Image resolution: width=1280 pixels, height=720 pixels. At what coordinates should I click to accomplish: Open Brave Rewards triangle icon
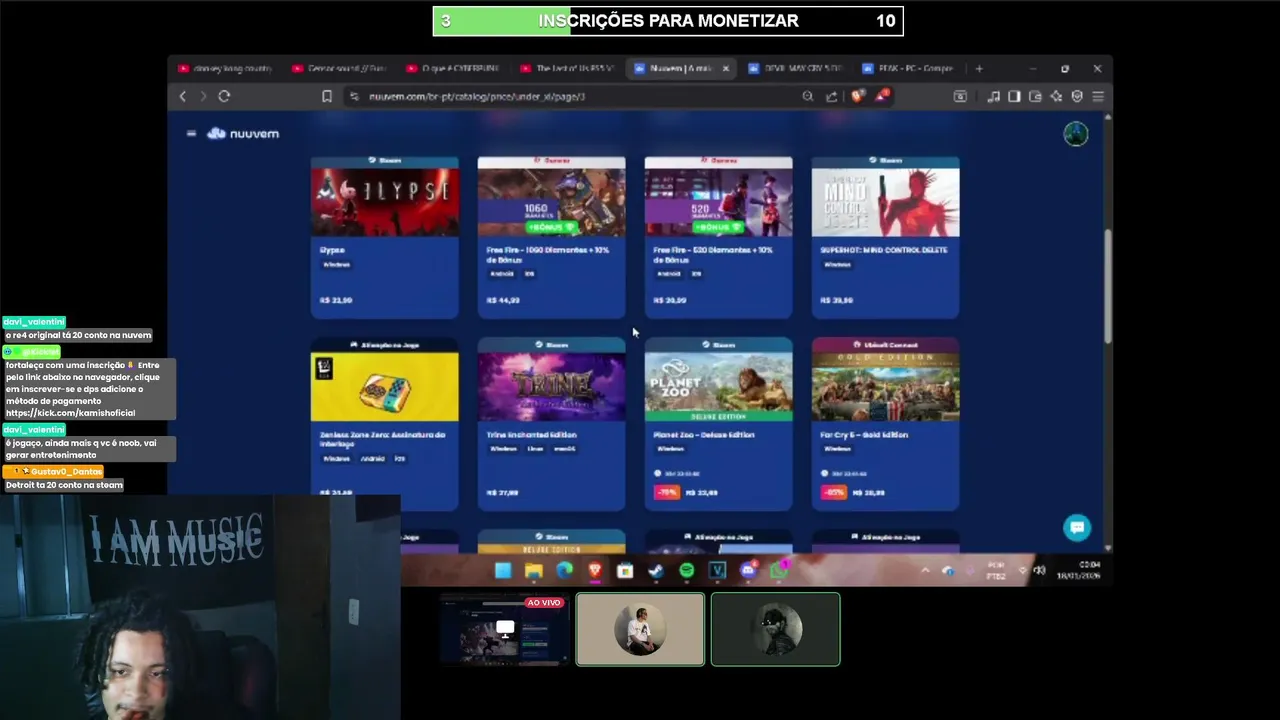pos(882,96)
